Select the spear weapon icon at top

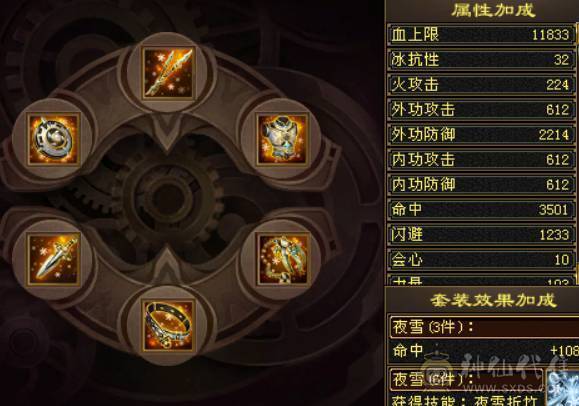(168, 73)
